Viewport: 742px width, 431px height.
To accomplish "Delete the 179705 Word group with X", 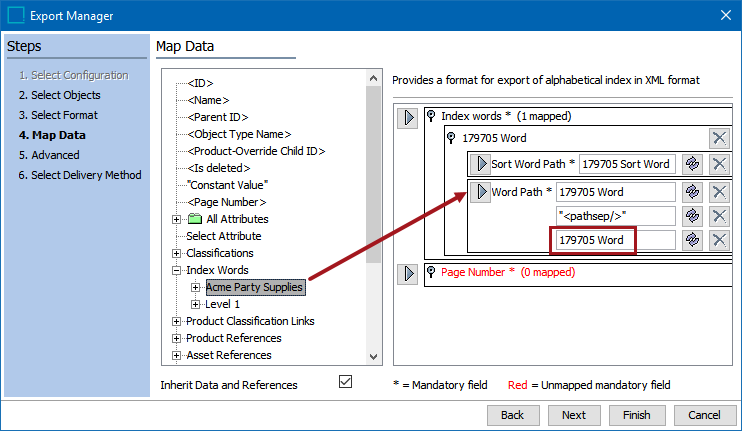I will [718, 138].
